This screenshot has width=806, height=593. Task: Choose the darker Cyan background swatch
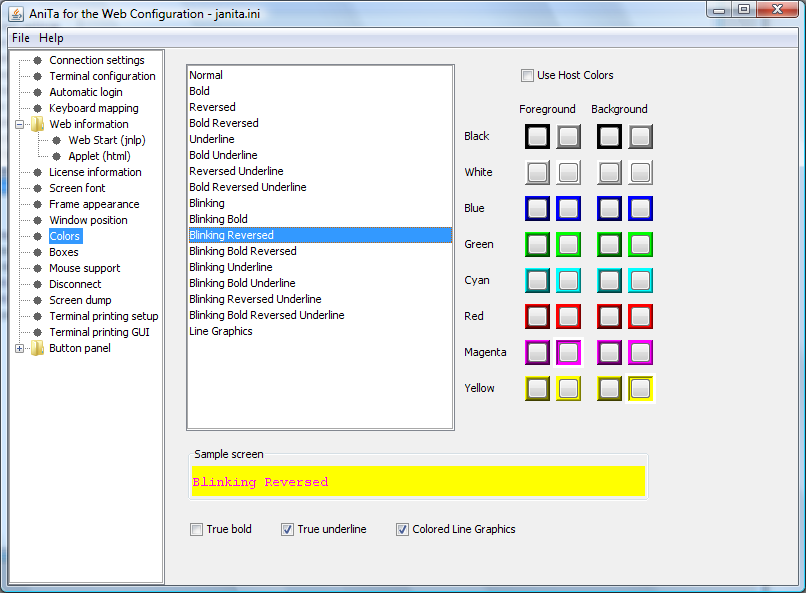(x=610, y=281)
